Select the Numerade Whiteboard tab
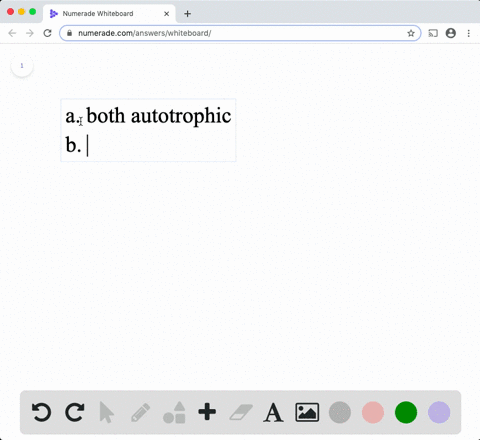 109,14
